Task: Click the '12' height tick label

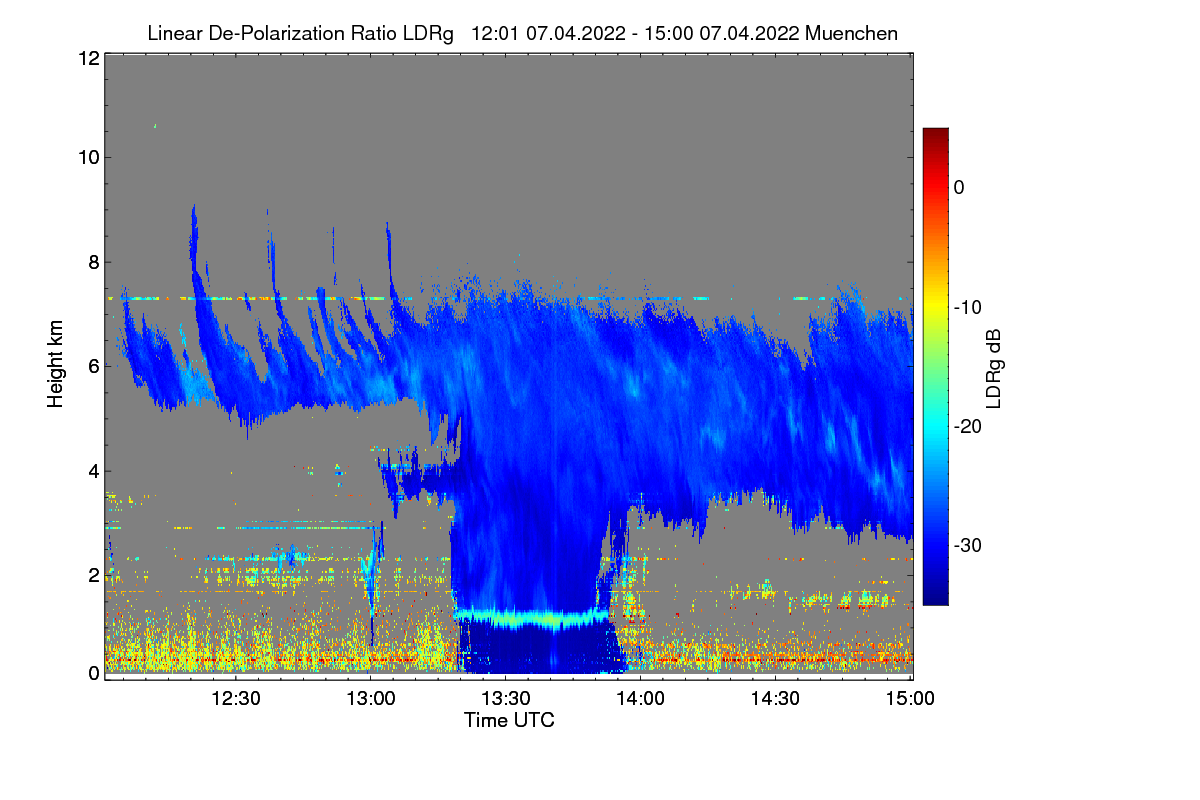Action: click(87, 58)
